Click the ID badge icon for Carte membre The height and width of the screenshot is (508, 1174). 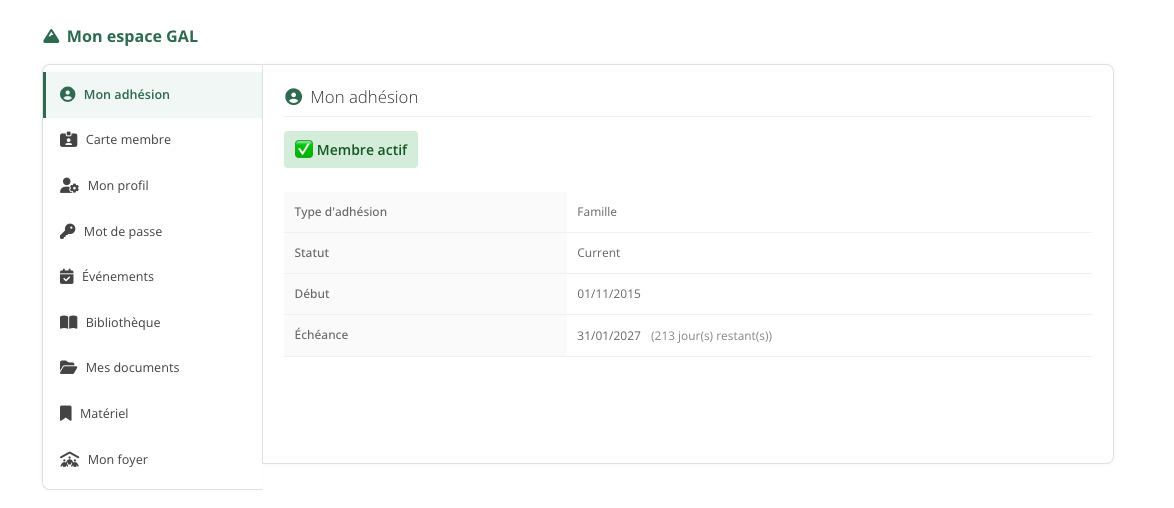click(x=69, y=139)
